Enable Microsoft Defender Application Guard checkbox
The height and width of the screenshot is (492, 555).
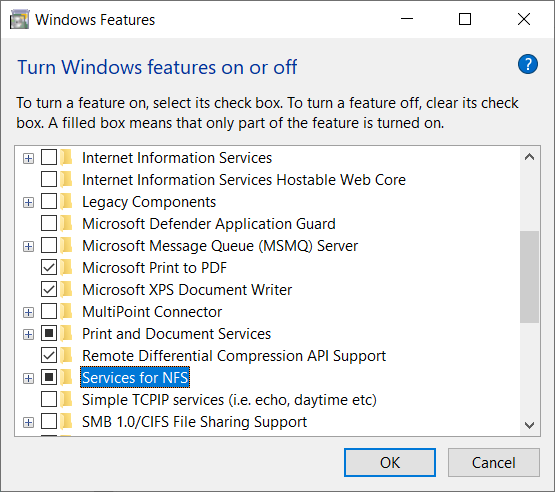pos(49,224)
